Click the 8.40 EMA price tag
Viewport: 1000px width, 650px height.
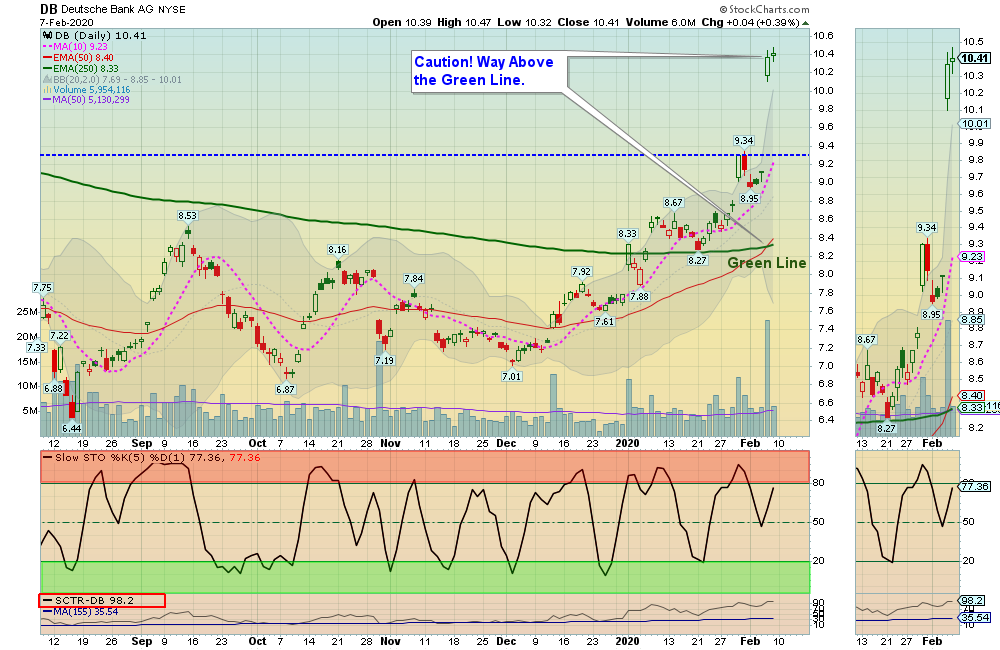[x=972, y=395]
